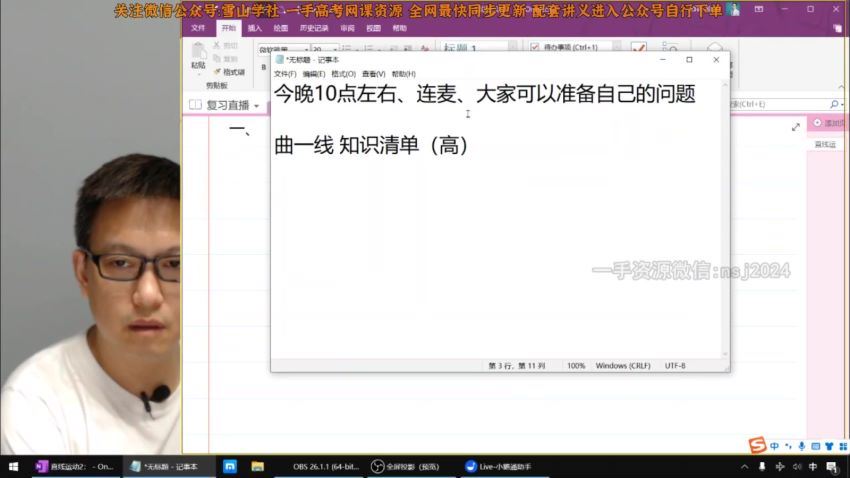This screenshot has width=850, height=478.
Task: Show hidden system tray icons
Action: click(x=744, y=467)
